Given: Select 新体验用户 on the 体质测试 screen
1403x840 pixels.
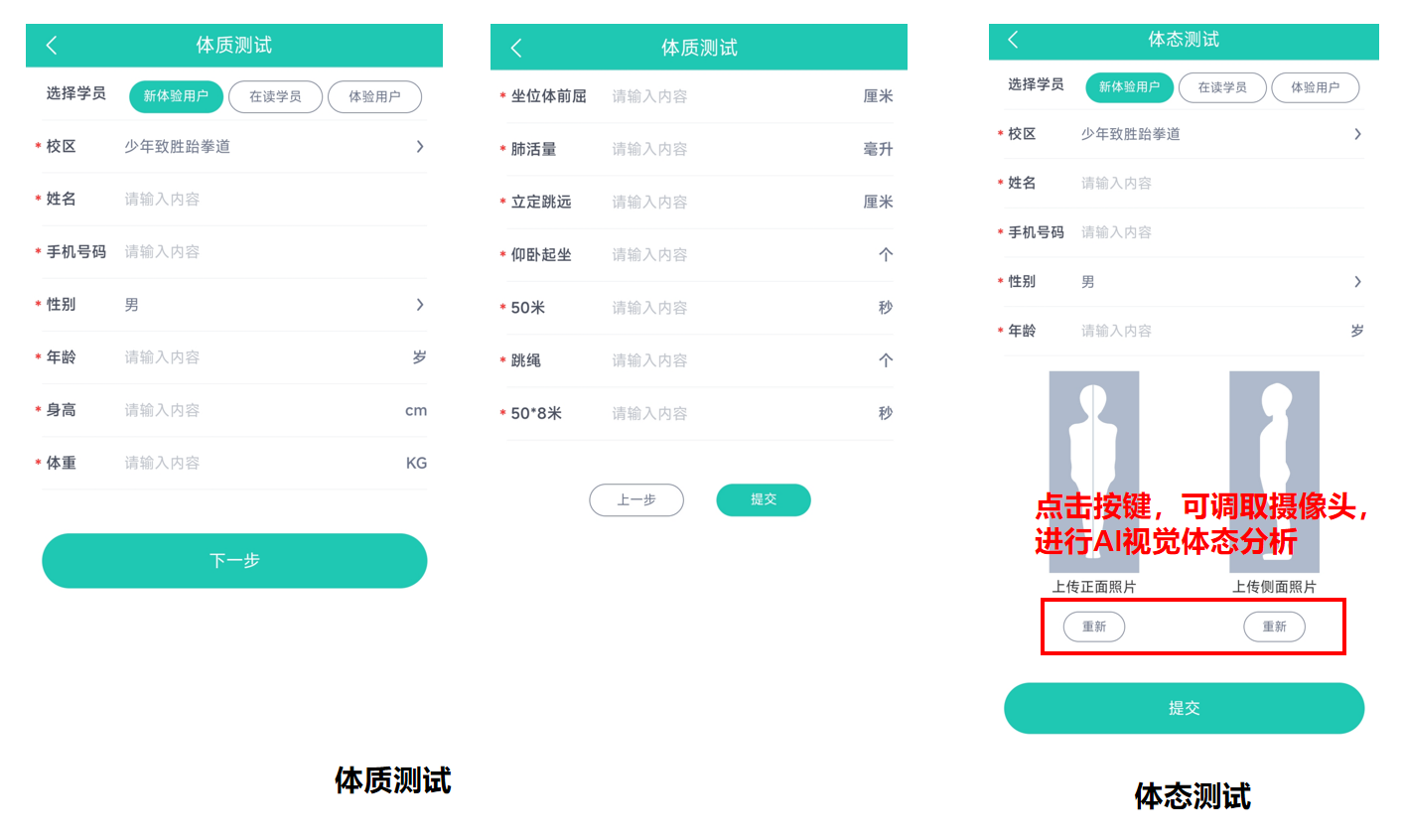Looking at the screenshot, I should 176,96.
